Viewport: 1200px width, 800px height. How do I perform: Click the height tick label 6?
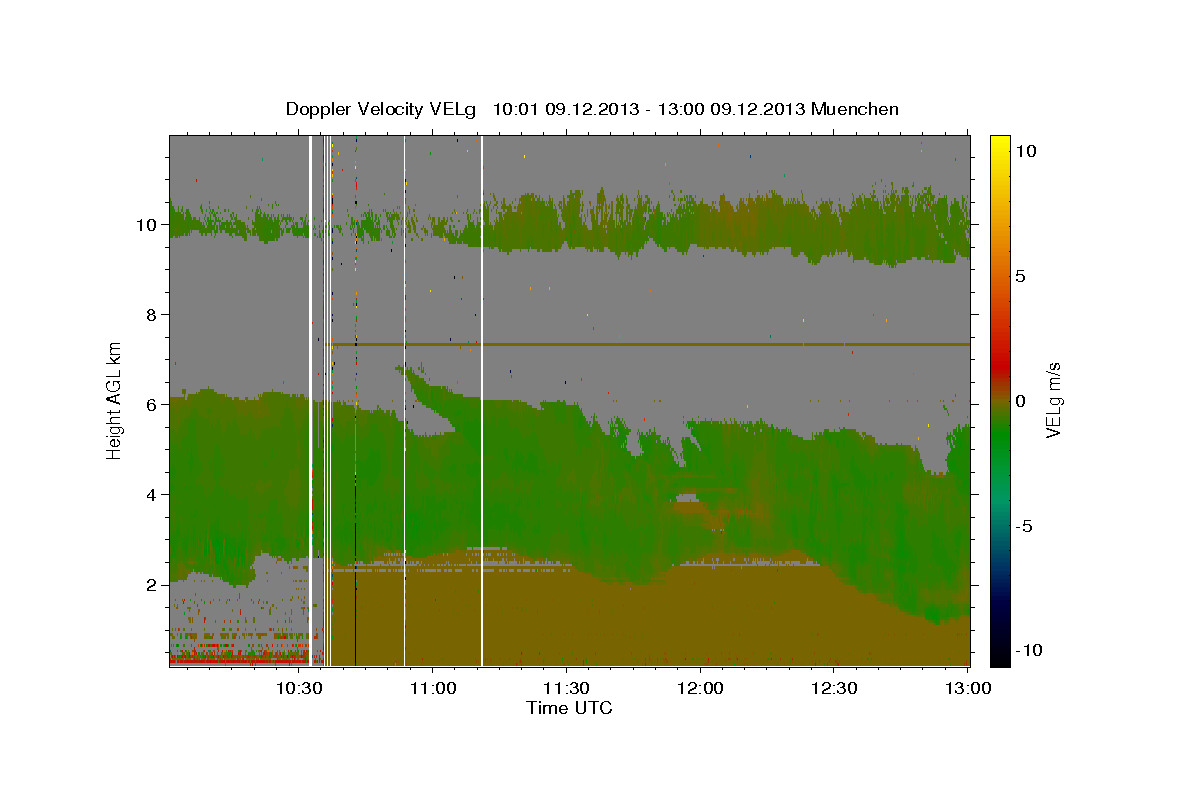click(x=153, y=404)
